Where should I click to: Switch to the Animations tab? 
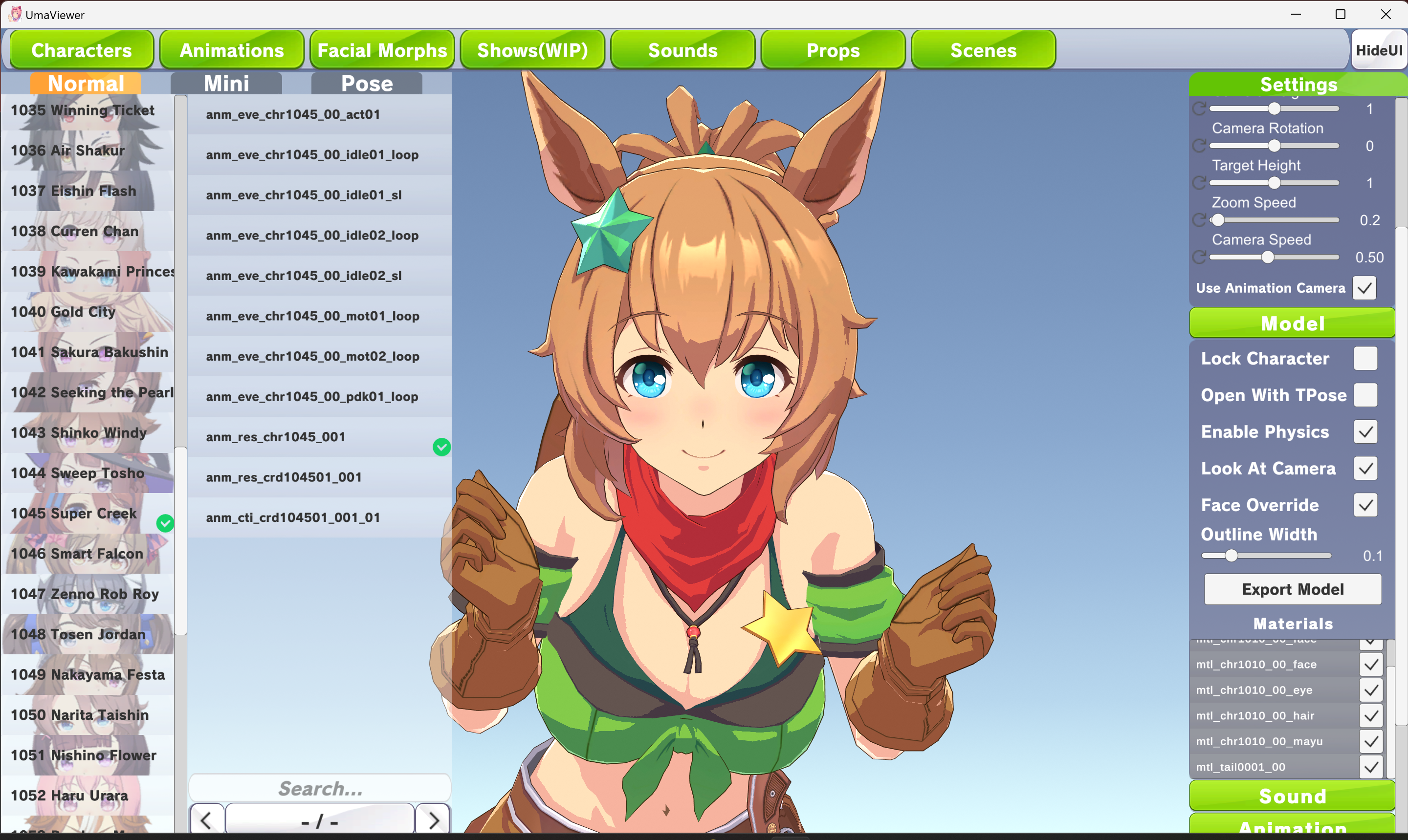(232, 50)
